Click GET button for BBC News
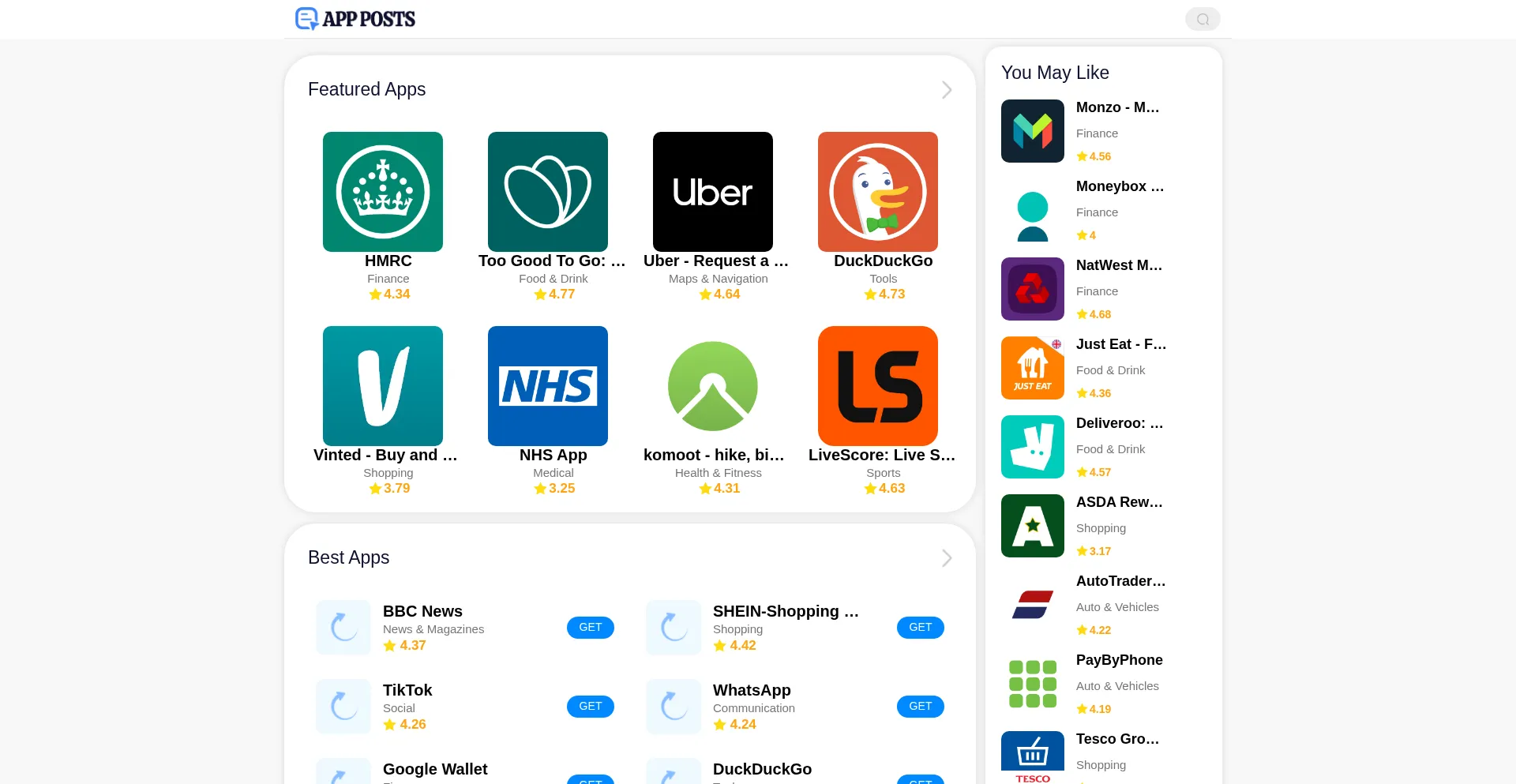Image resolution: width=1516 pixels, height=784 pixels. pyautogui.click(x=591, y=628)
